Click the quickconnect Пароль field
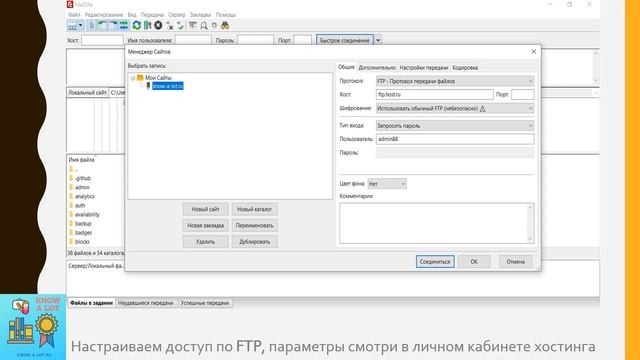Screen dimensions: 640x360 pos(256,40)
